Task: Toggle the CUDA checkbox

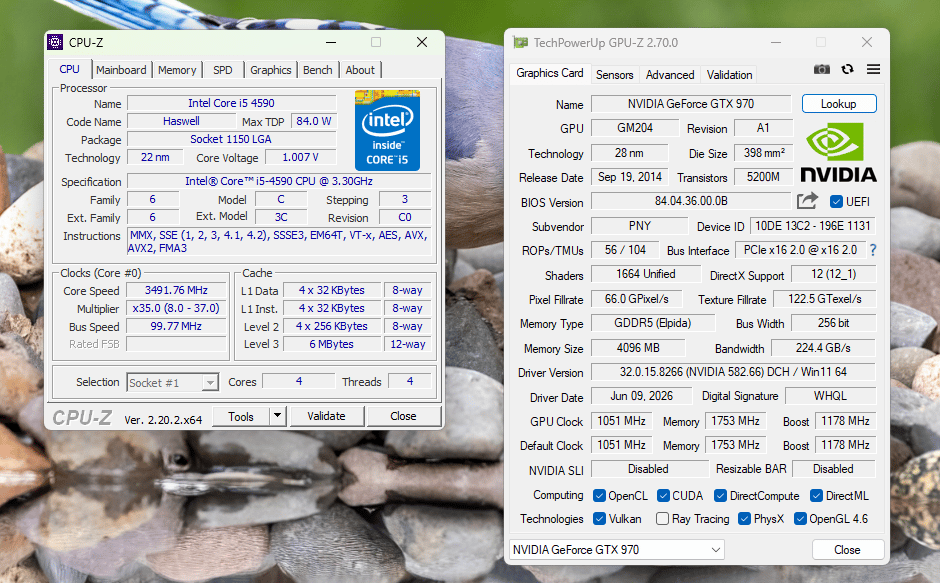Action: click(x=663, y=495)
